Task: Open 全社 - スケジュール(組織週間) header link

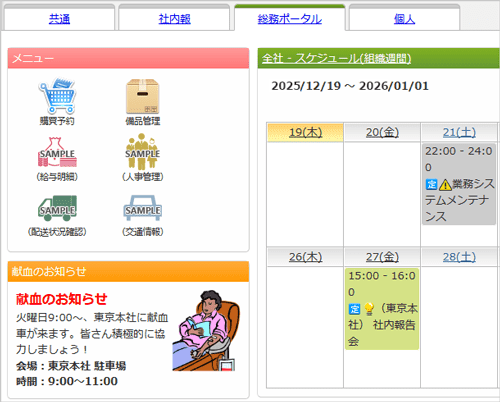Action: tap(336, 59)
